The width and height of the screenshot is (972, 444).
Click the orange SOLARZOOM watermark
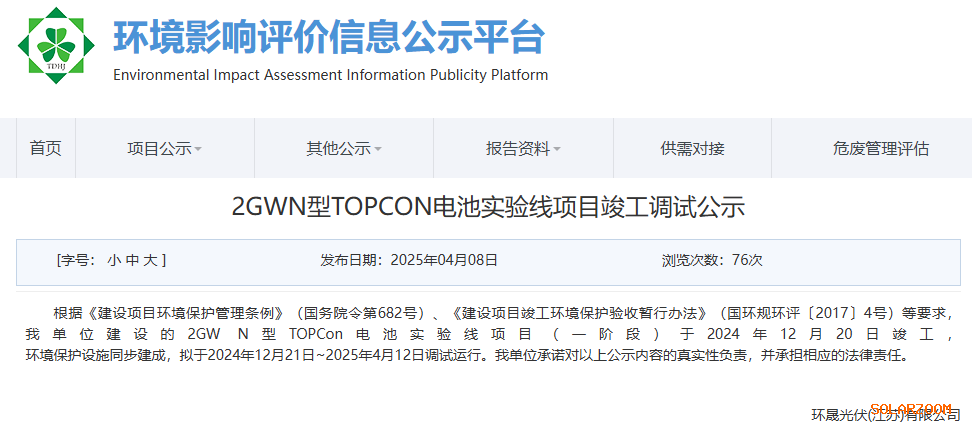[x=910, y=408]
